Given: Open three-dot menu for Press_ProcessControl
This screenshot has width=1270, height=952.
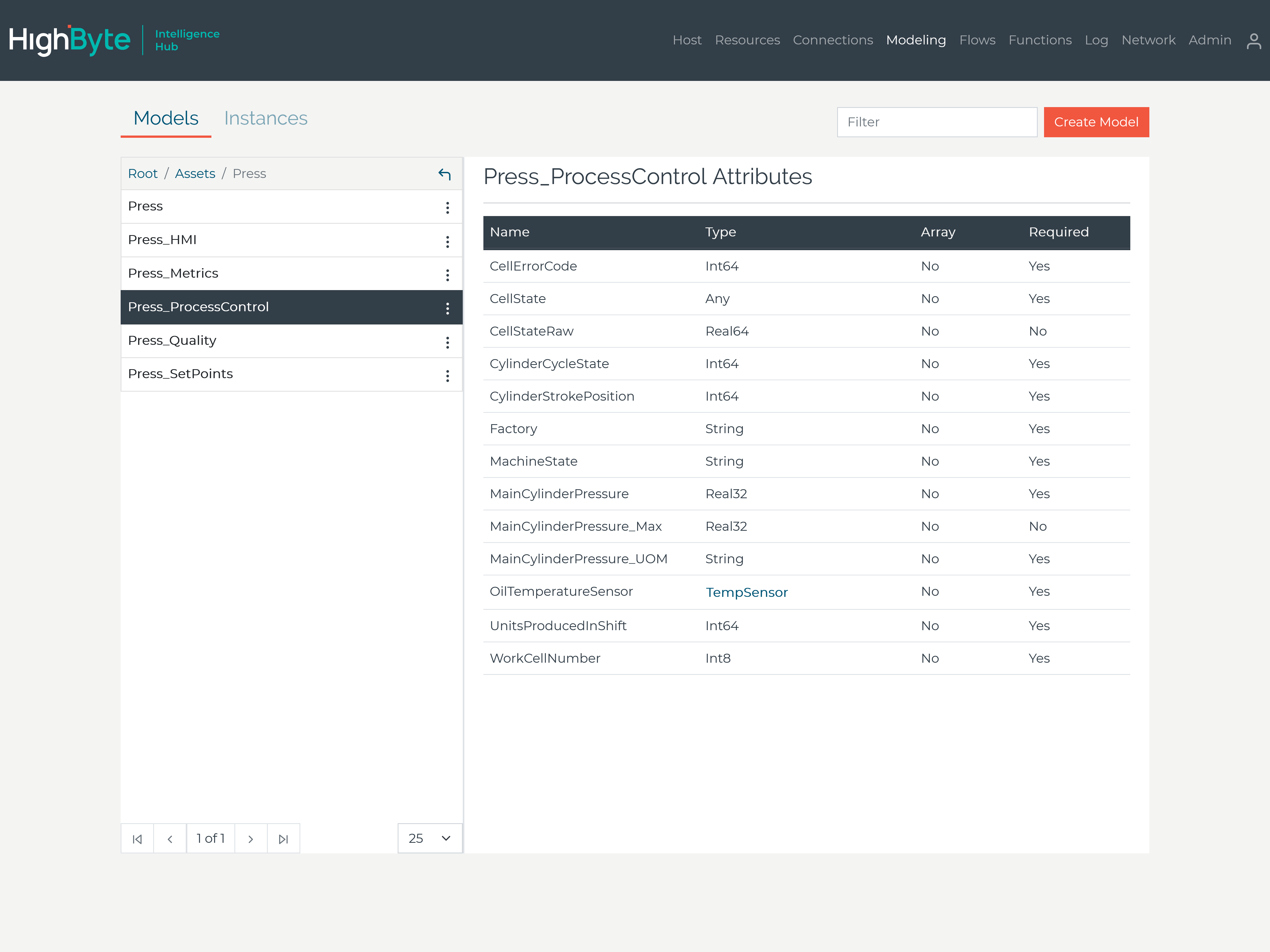Looking at the screenshot, I should (x=447, y=309).
